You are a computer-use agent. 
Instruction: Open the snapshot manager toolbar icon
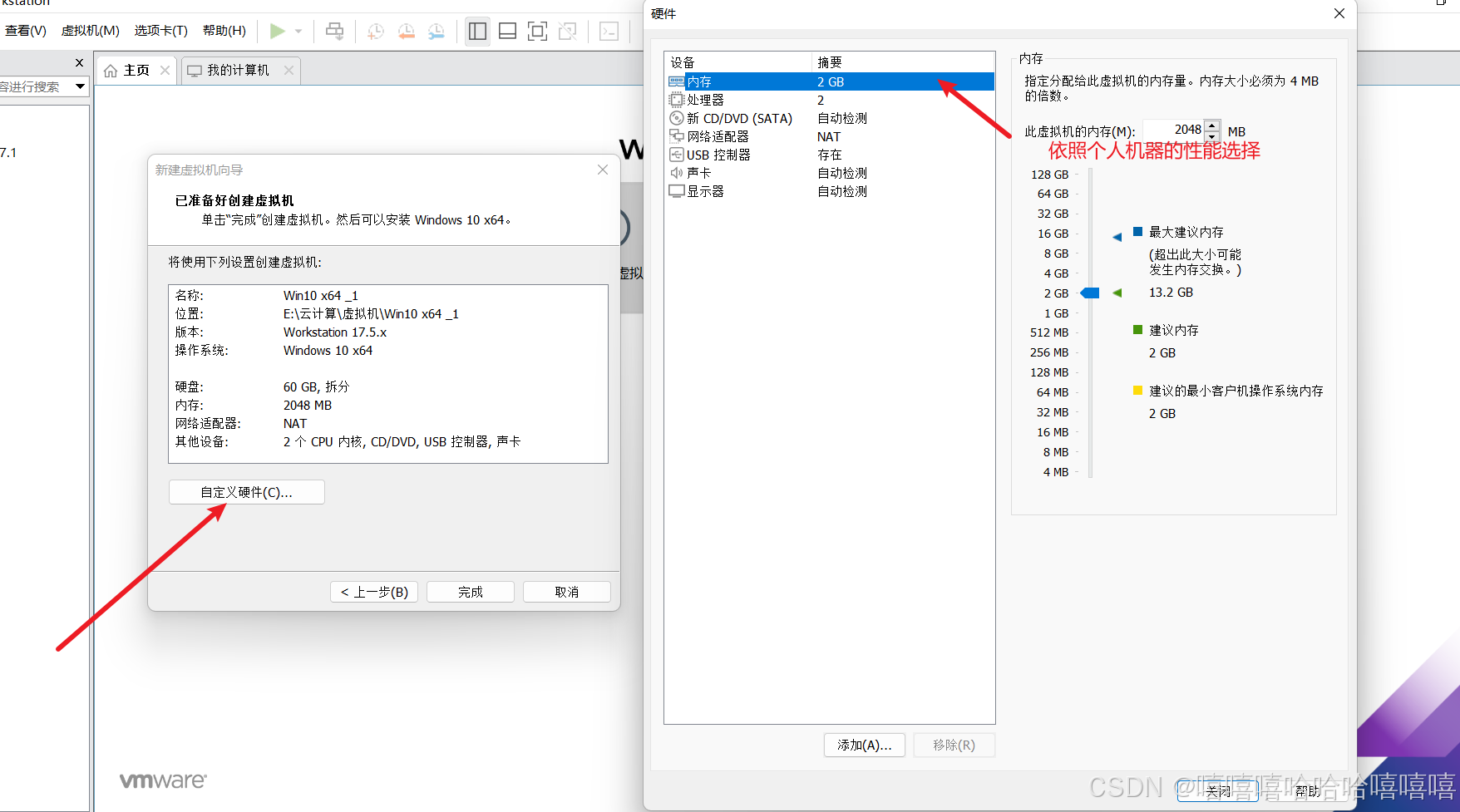click(x=436, y=31)
